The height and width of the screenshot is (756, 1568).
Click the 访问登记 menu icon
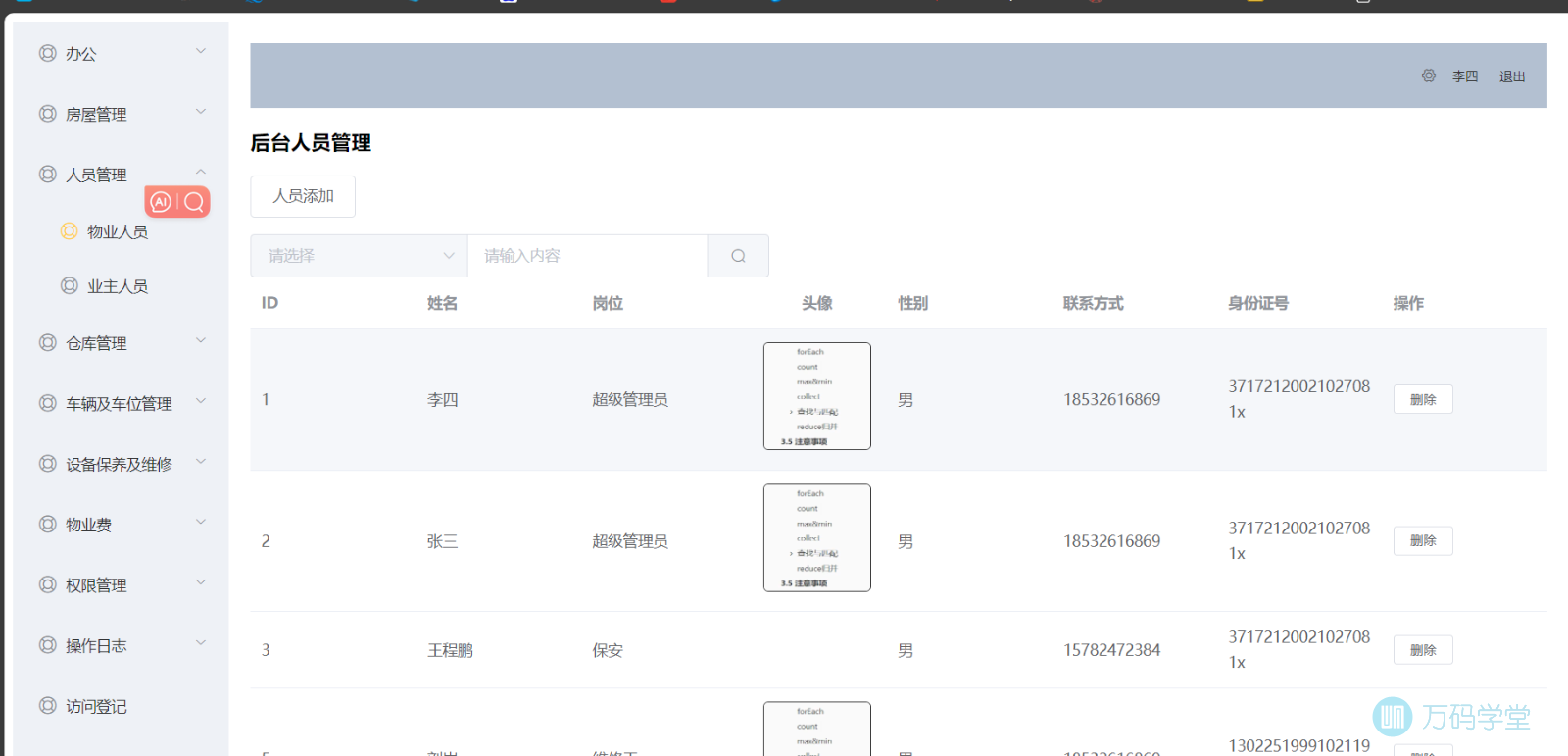tap(47, 706)
